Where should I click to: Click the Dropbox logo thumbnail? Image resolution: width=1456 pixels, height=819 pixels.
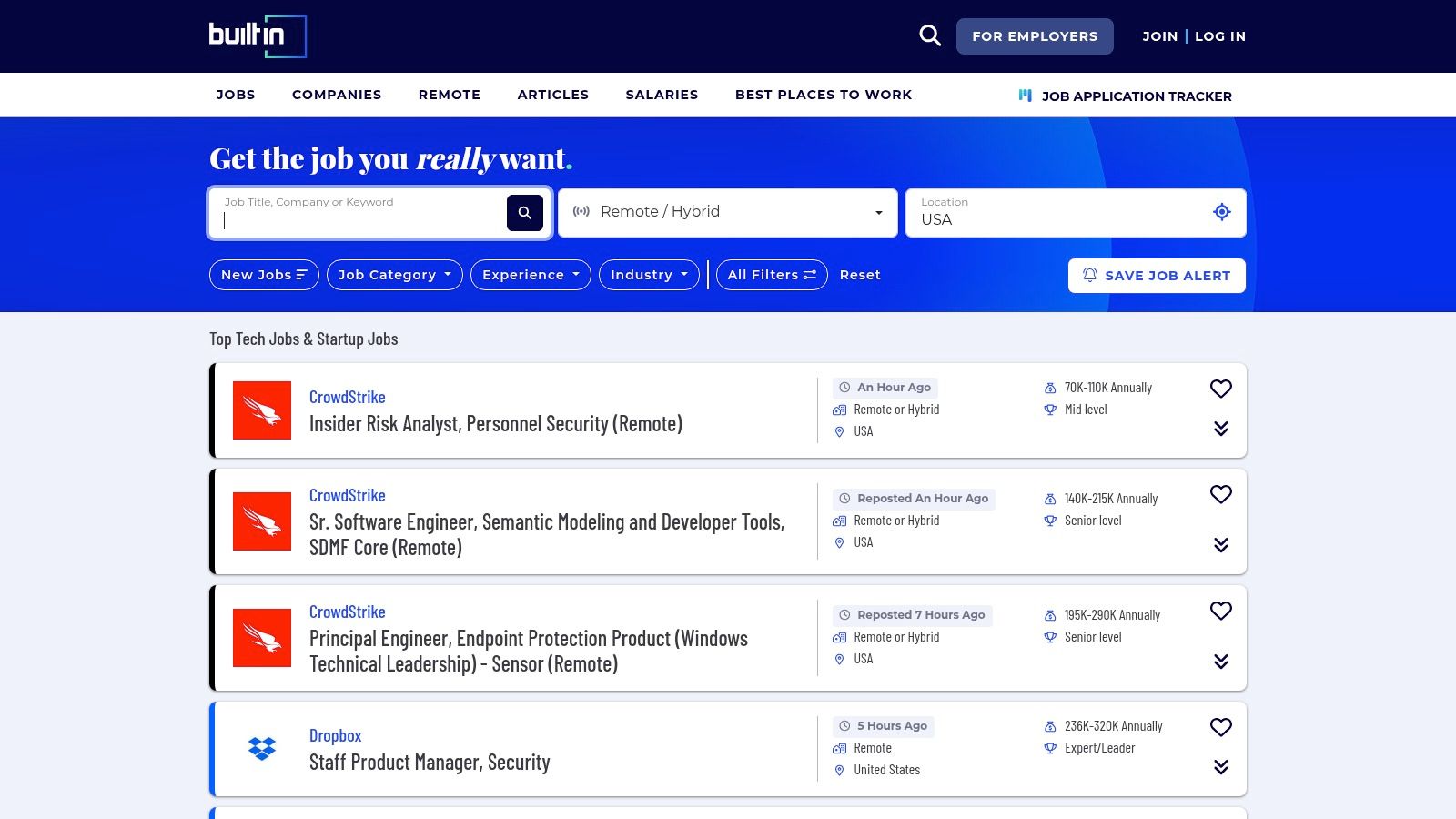pyautogui.click(x=262, y=749)
